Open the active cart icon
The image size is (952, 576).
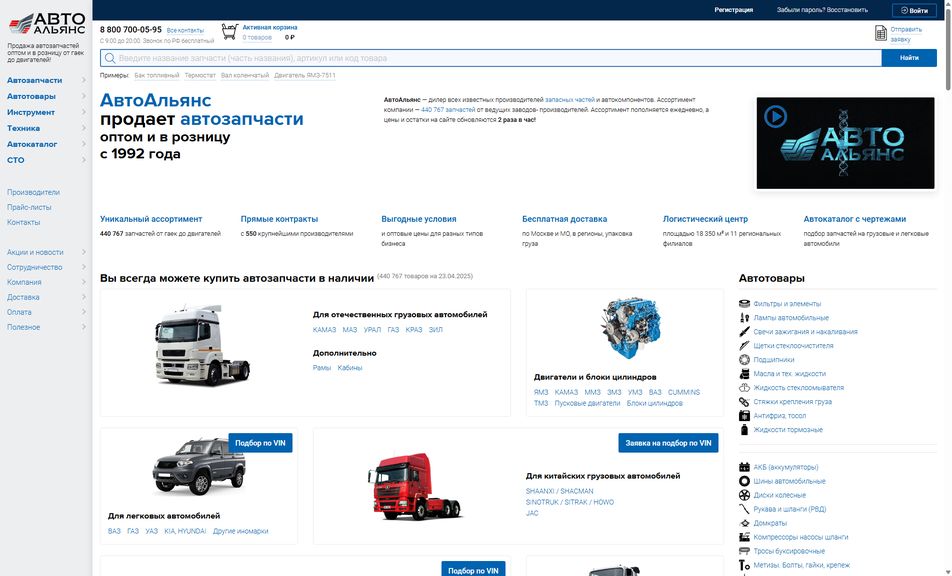pyautogui.click(x=230, y=32)
